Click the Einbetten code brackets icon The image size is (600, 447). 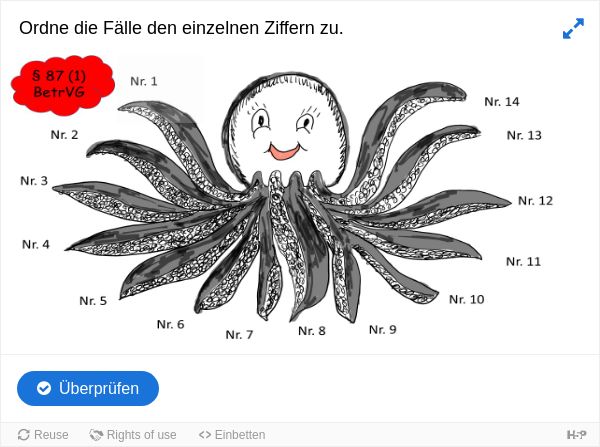205,435
